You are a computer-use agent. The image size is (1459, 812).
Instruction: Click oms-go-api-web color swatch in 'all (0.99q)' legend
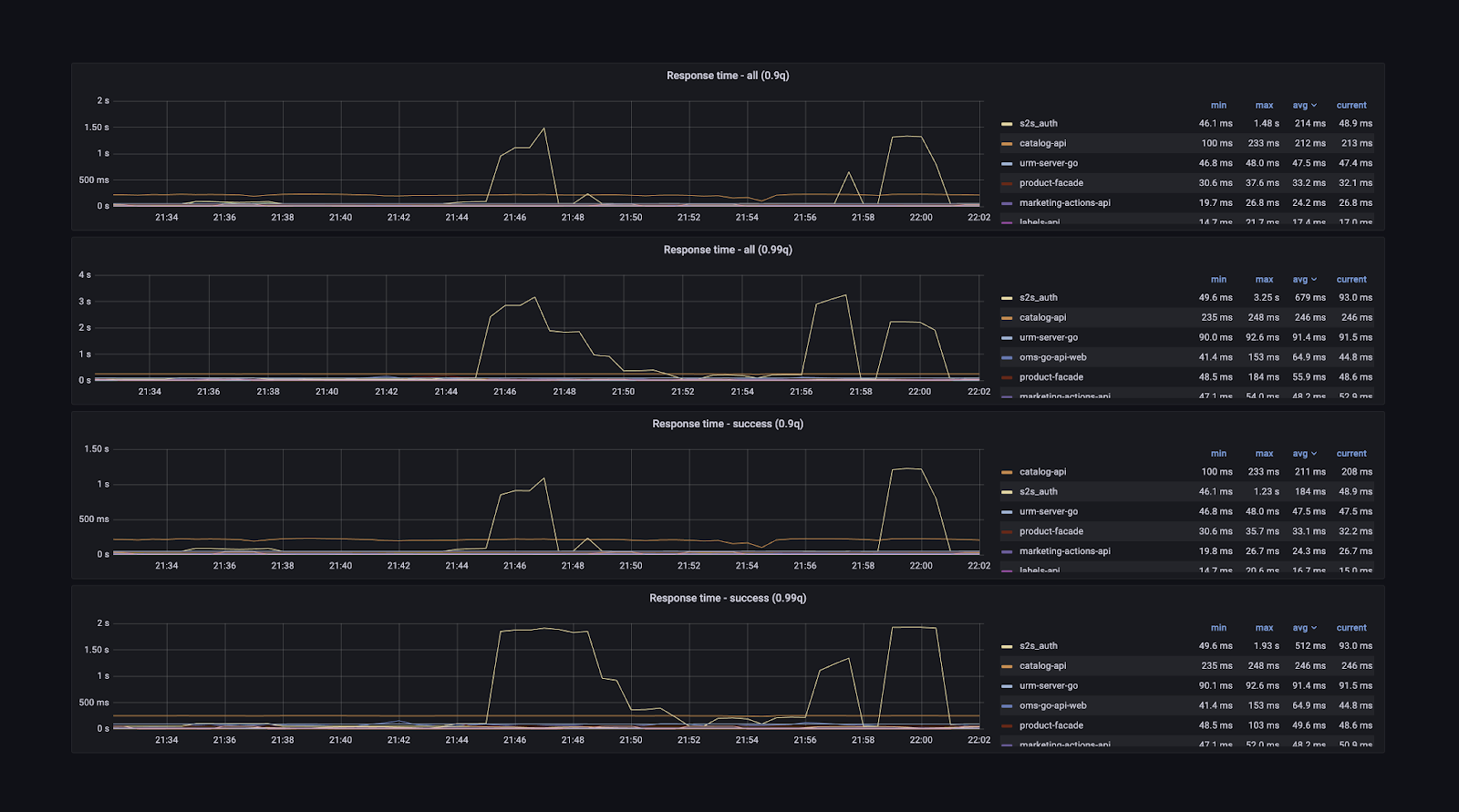1007,358
